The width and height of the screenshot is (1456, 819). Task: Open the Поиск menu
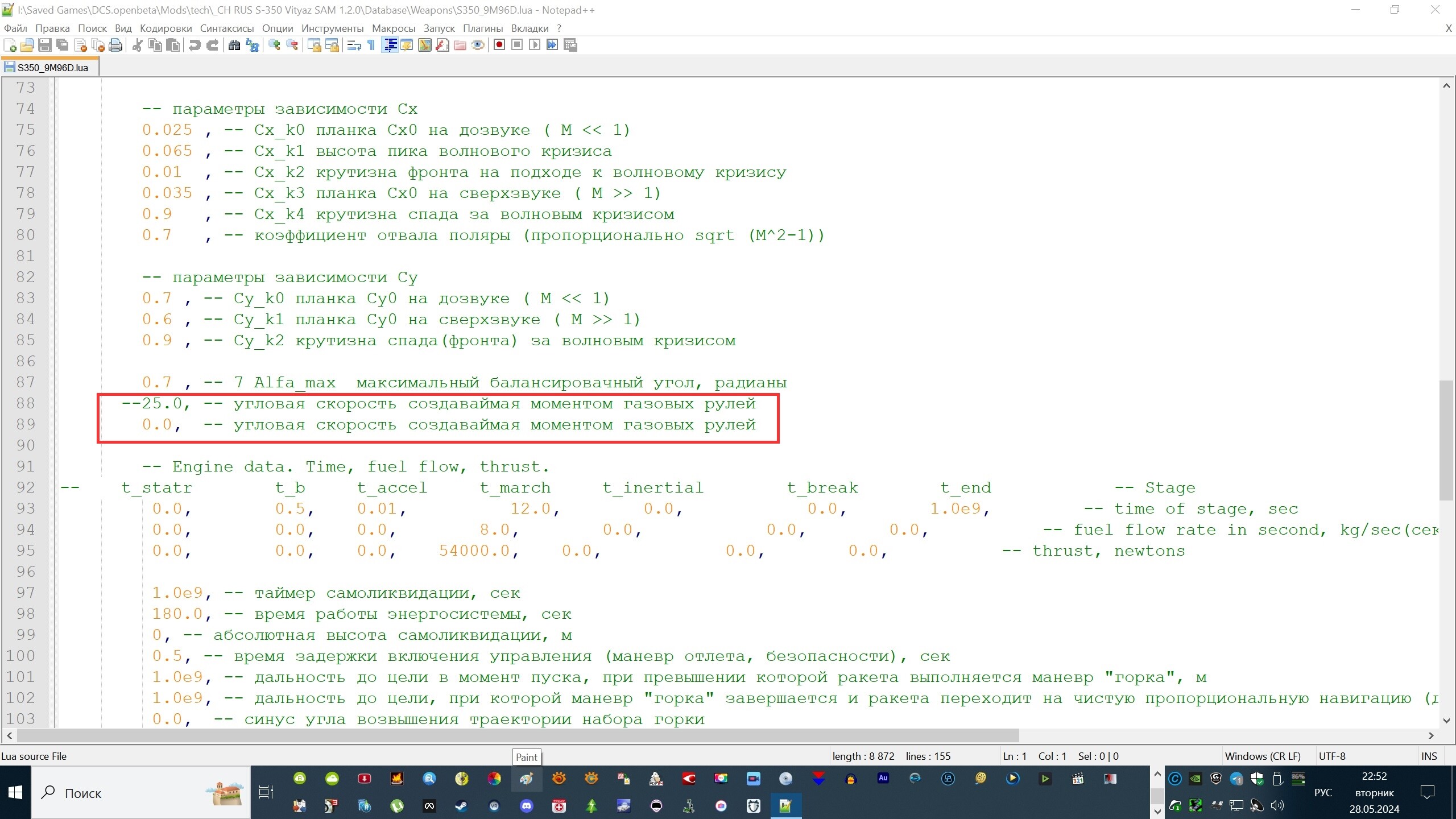point(92,28)
